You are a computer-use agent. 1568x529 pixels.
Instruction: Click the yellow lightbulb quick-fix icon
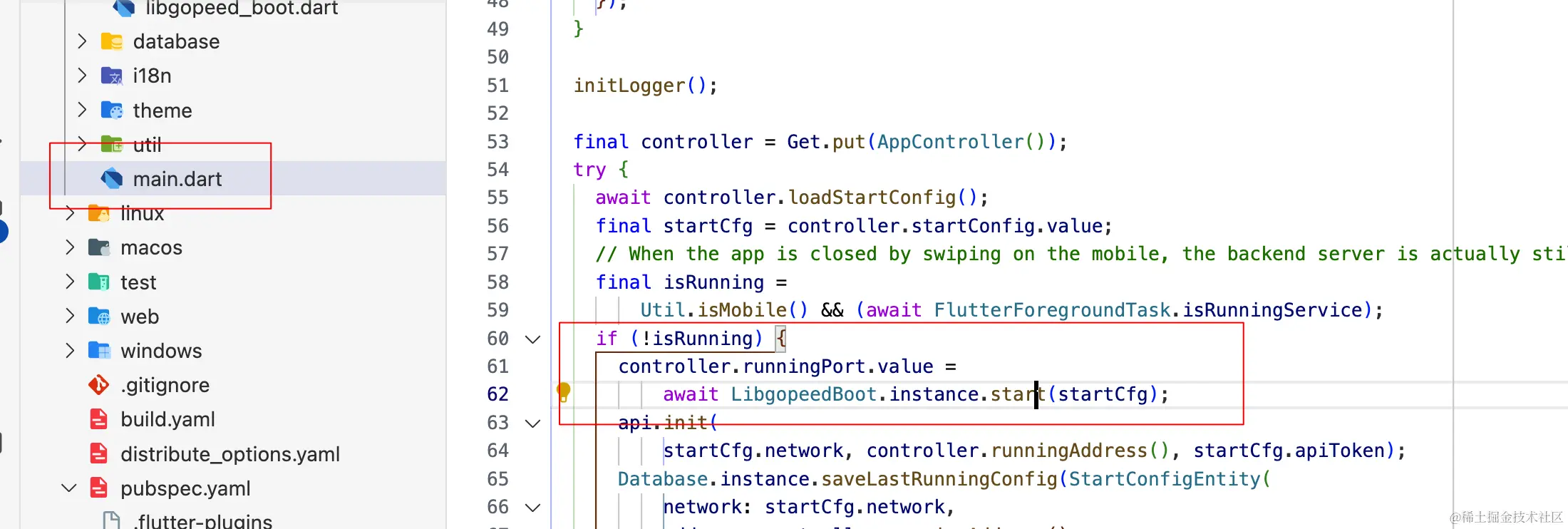pyautogui.click(x=564, y=391)
